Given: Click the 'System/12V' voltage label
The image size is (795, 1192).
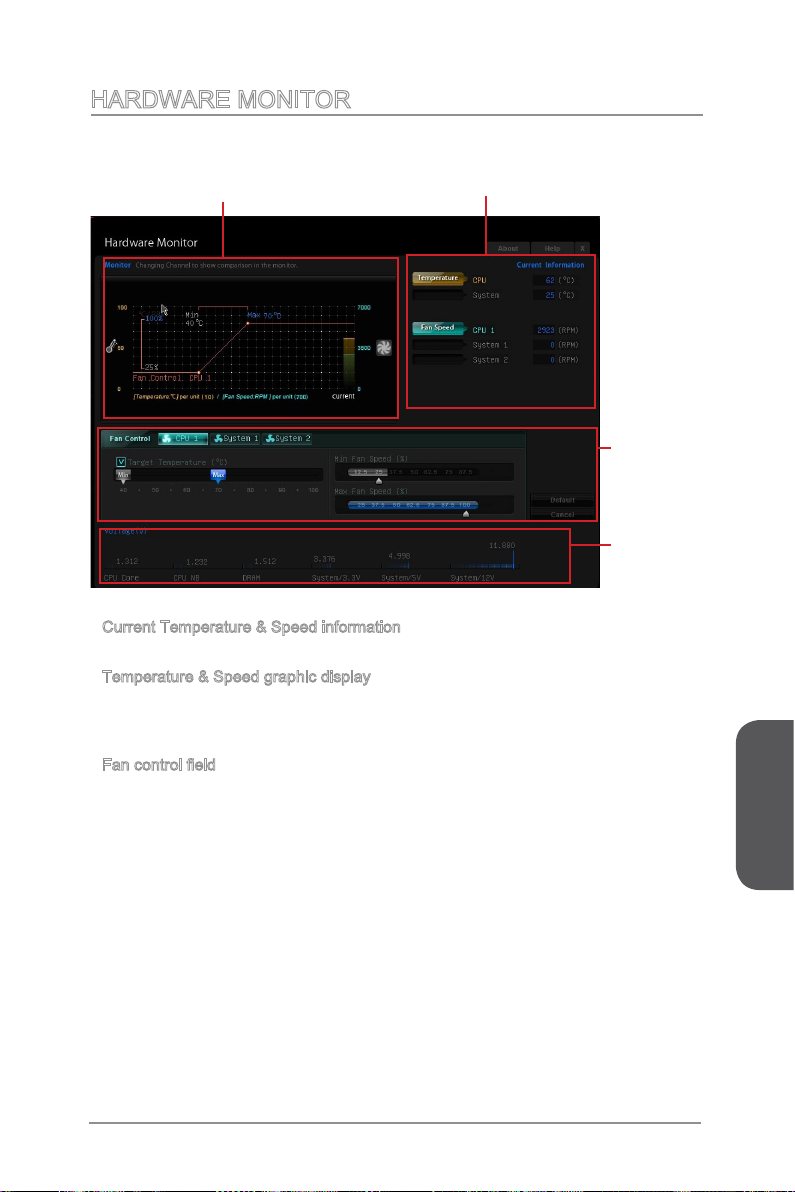Looking at the screenshot, I should [x=473, y=579].
